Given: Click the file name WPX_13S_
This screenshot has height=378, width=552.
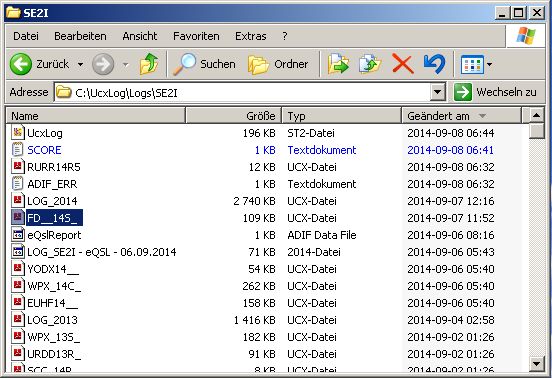Looking at the screenshot, I should 54,337.
